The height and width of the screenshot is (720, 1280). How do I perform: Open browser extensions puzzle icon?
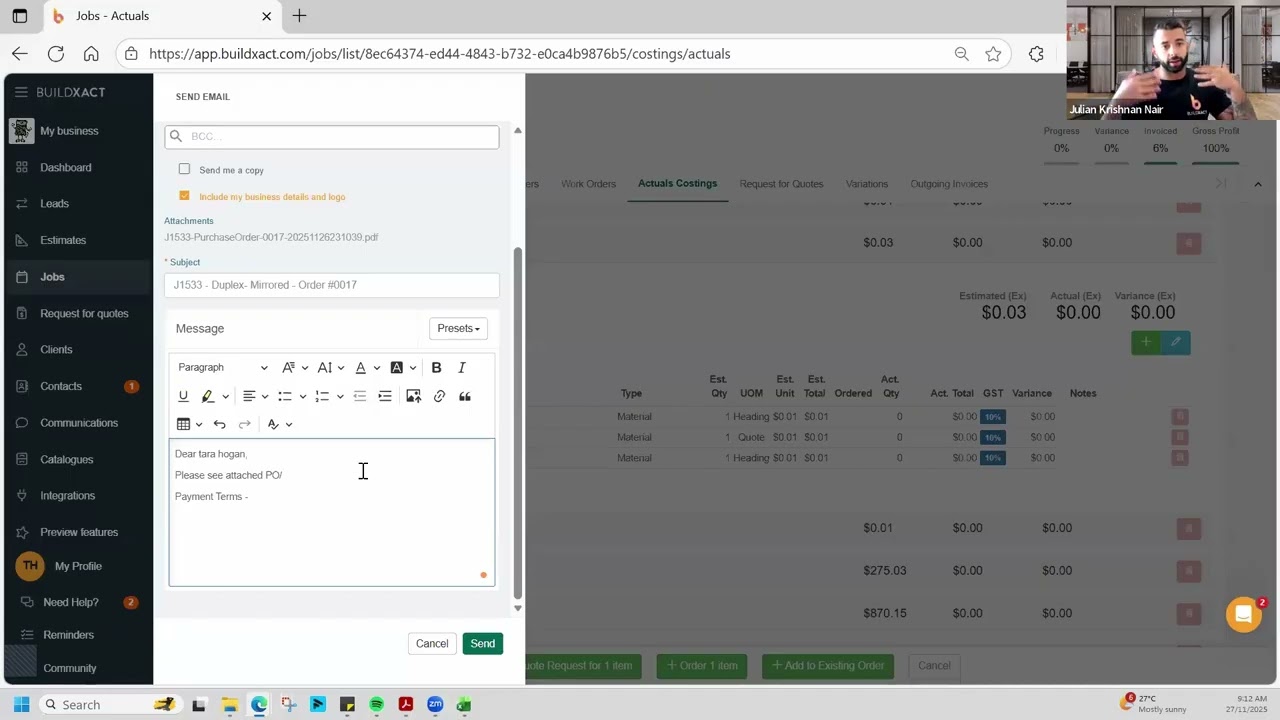point(1036,54)
